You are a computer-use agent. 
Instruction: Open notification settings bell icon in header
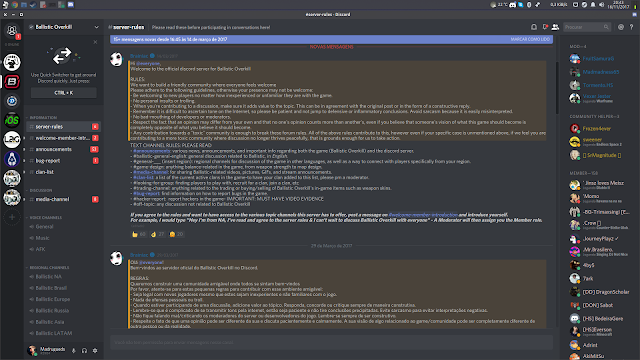534,27
